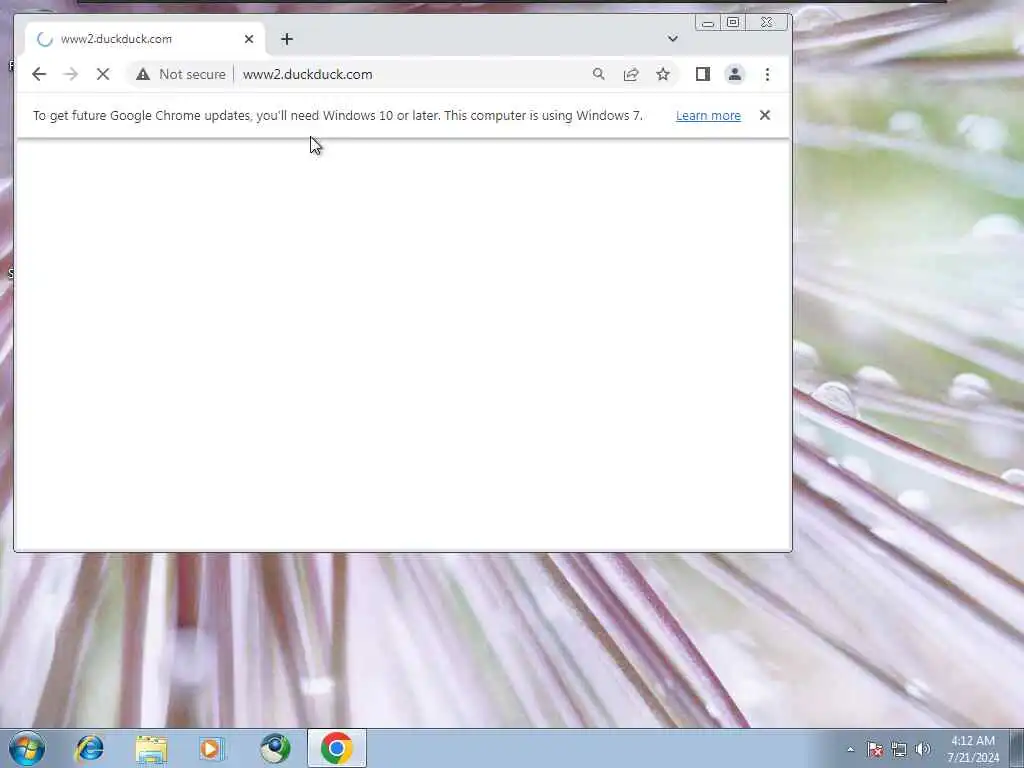Screen dimensions: 1024x768
Task: Open the Chrome three-dot menu
Action: [x=767, y=74]
